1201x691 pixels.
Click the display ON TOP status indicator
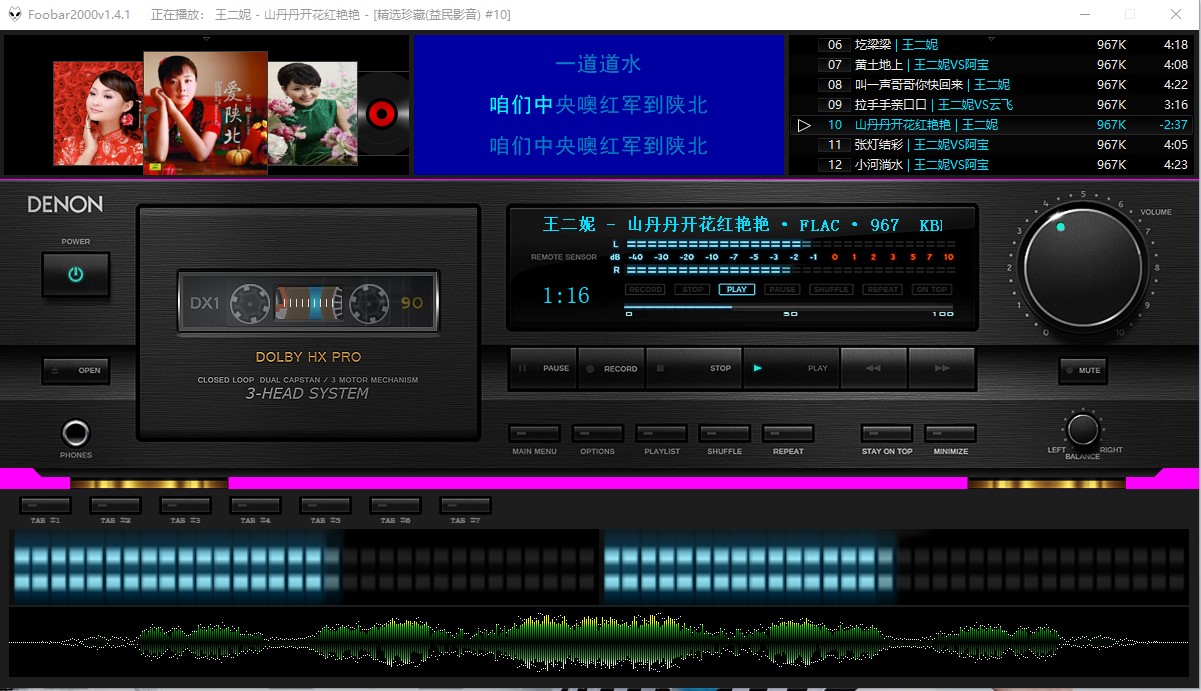(x=931, y=289)
